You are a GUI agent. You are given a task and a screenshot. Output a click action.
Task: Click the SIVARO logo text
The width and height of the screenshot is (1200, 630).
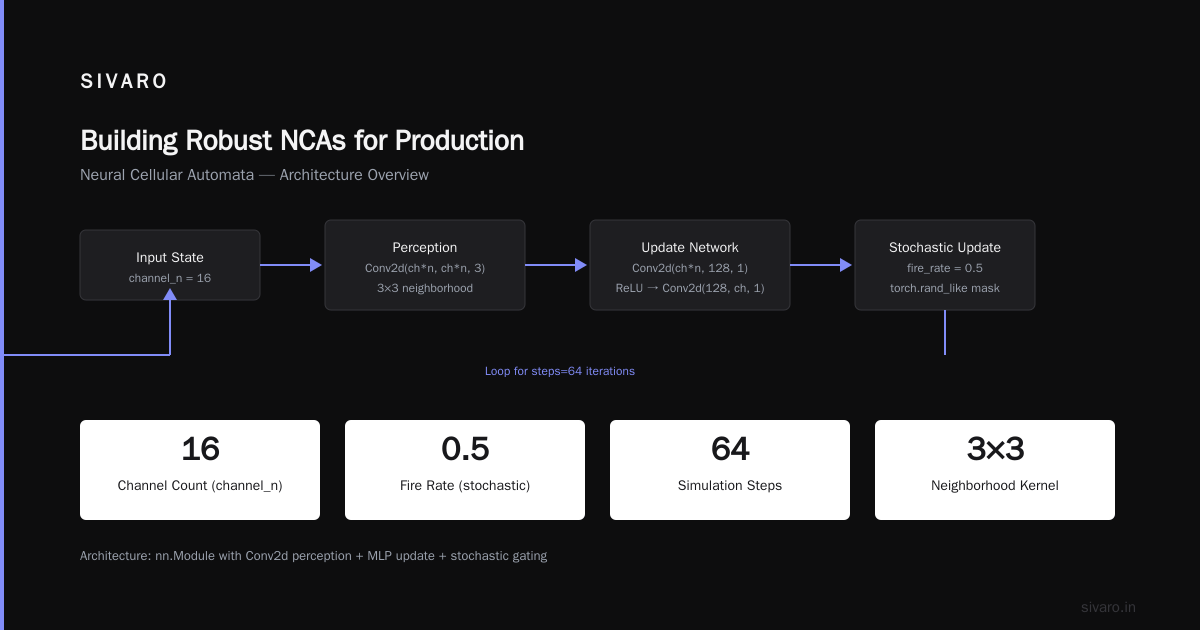pyautogui.click(x=124, y=82)
